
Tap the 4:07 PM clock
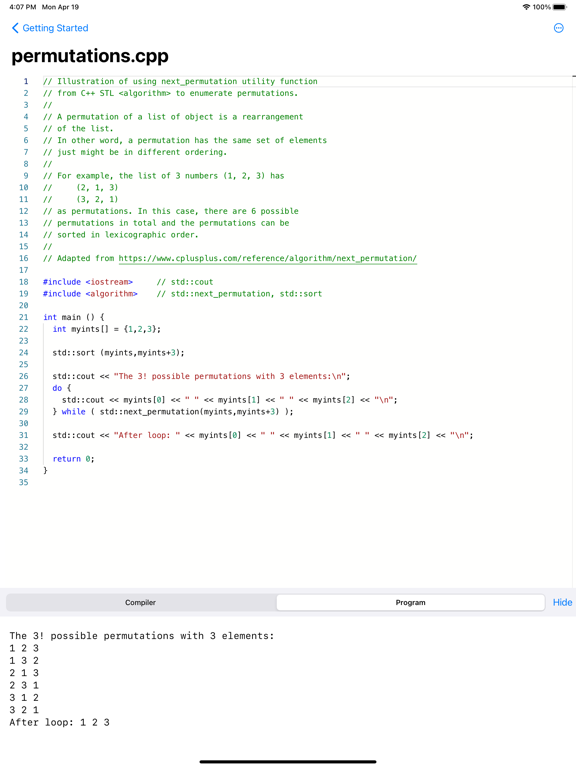tap(23, 7)
